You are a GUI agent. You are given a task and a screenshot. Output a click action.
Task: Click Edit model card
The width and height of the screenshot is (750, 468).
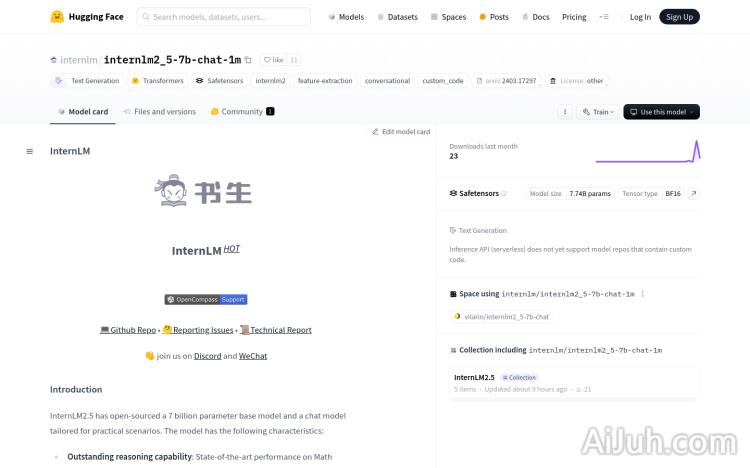click(401, 132)
